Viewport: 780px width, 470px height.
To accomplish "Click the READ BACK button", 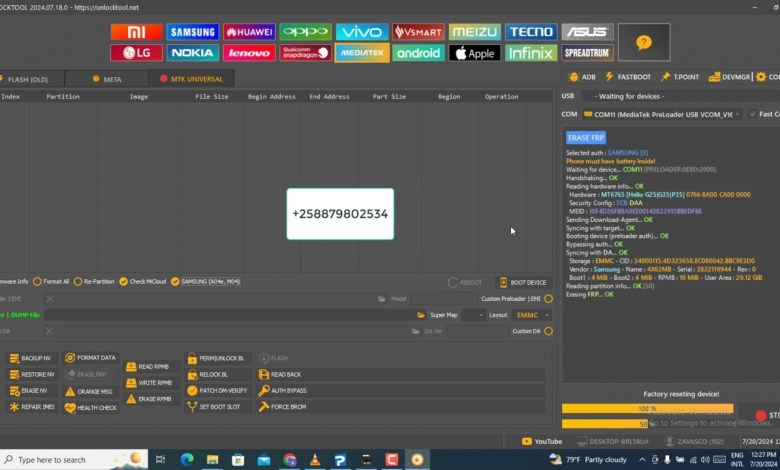I will click(x=400, y=375).
